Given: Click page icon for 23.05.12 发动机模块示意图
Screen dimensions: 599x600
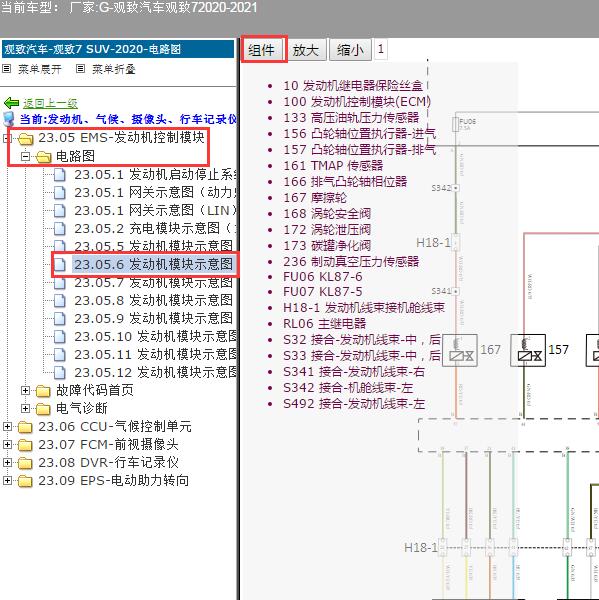Looking at the screenshot, I should pos(60,372).
